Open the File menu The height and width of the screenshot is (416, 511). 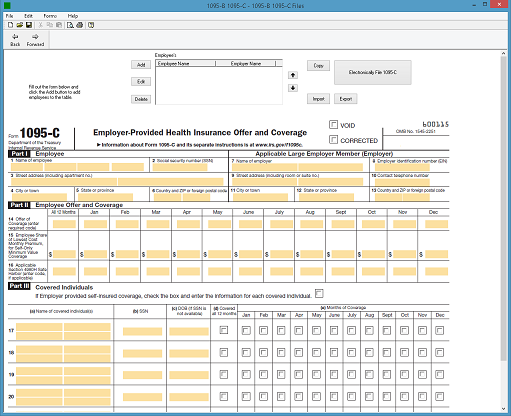10,16
